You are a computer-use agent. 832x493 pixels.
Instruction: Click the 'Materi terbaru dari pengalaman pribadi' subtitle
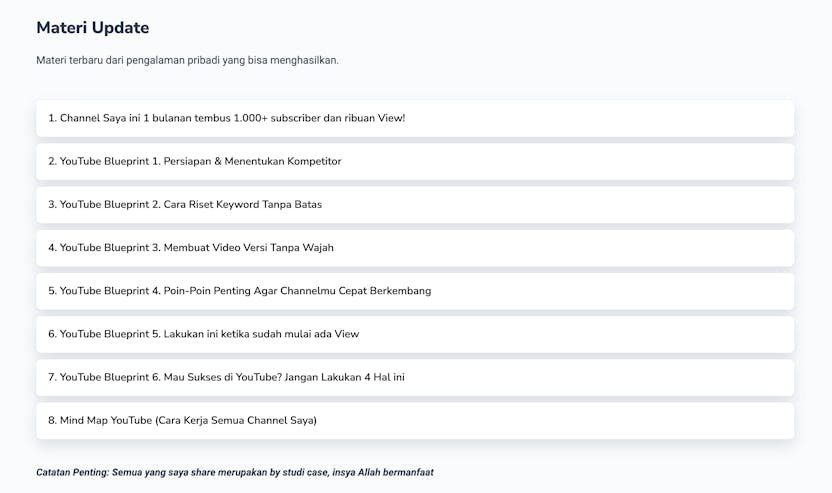[x=187, y=60]
